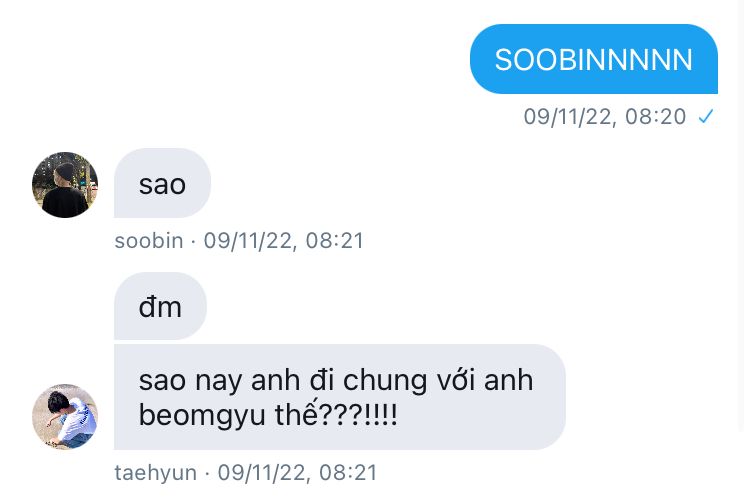The width and height of the screenshot is (750, 498).
Task: Select the "sao" message bubble
Action: pos(162,183)
